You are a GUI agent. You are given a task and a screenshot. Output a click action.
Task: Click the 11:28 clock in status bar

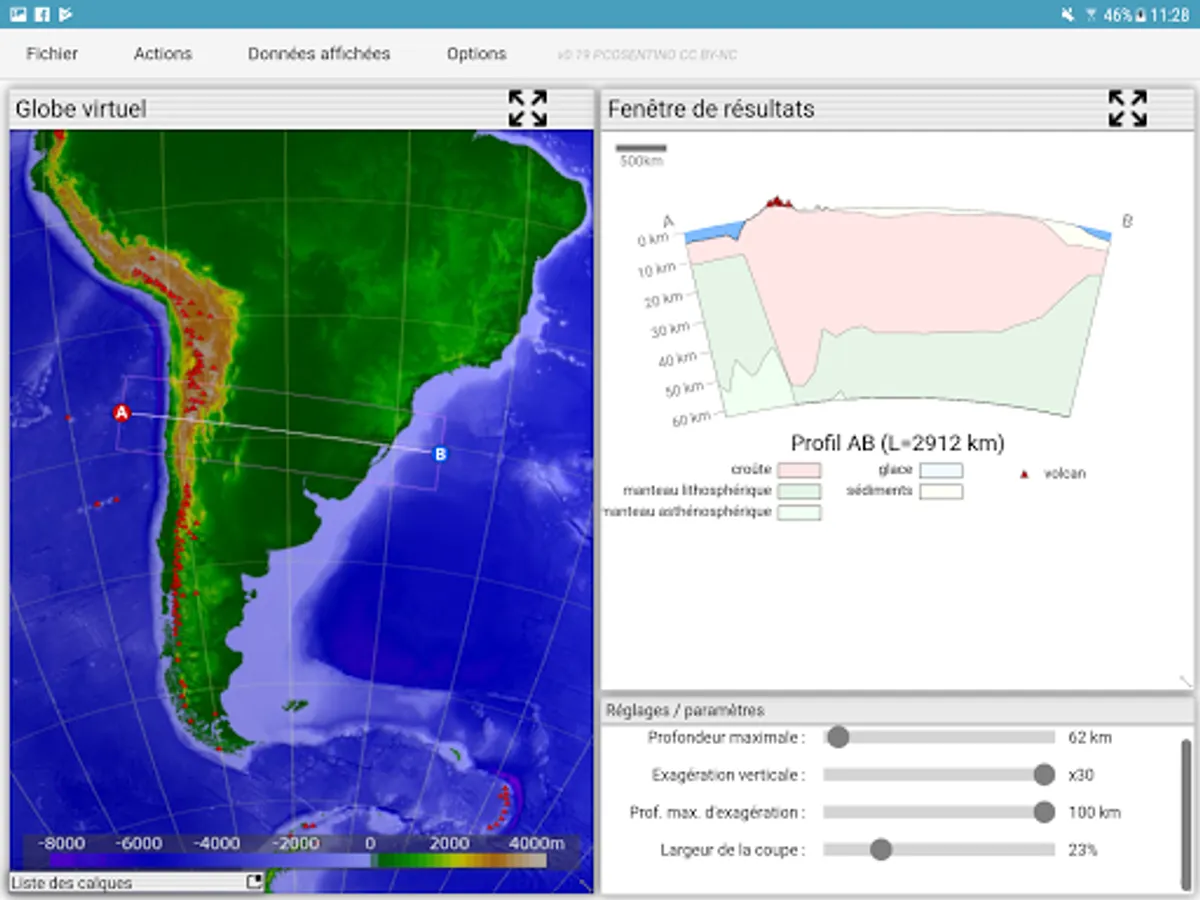click(1170, 15)
